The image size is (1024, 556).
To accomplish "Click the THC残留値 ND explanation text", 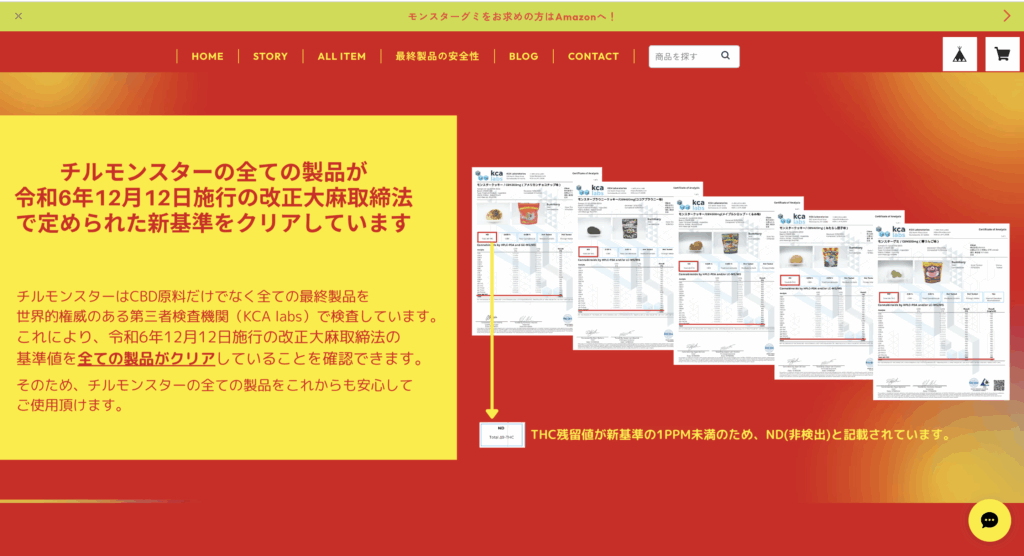I will [742, 434].
